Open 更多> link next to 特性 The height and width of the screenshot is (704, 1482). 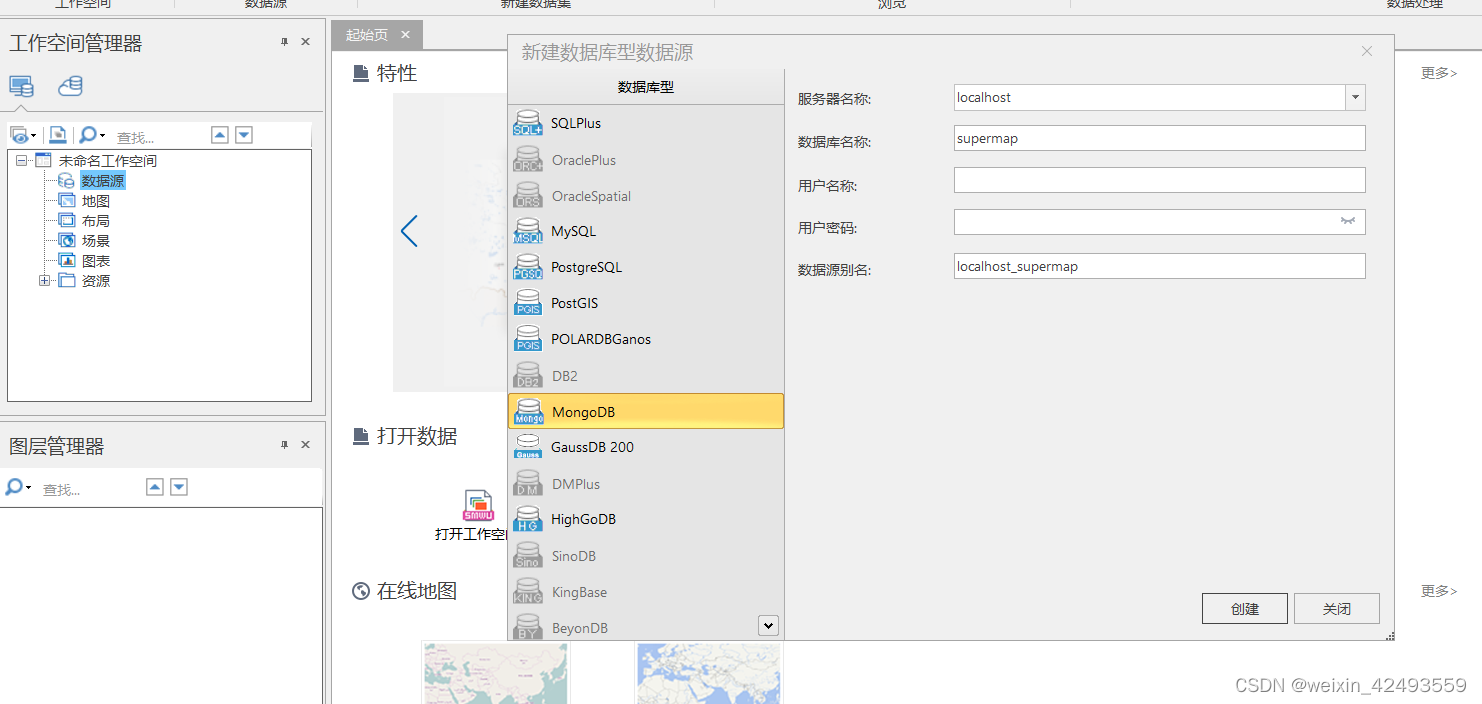1439,73
